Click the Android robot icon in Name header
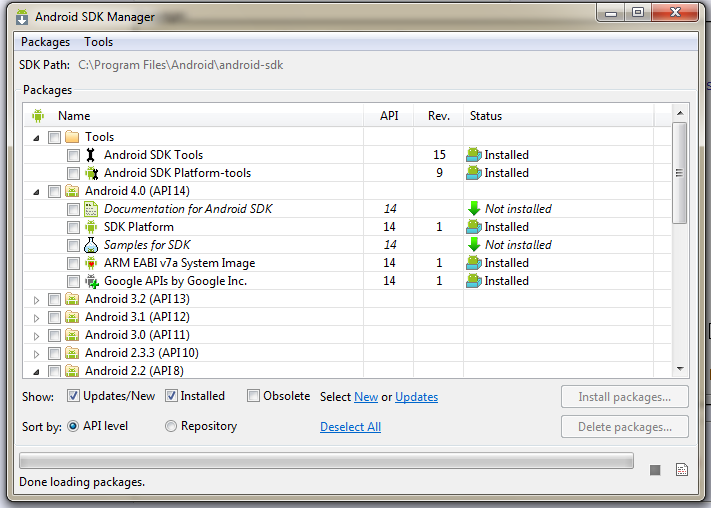Image resolution: width=711 pixels, height=508 pixels. [38, 116]
